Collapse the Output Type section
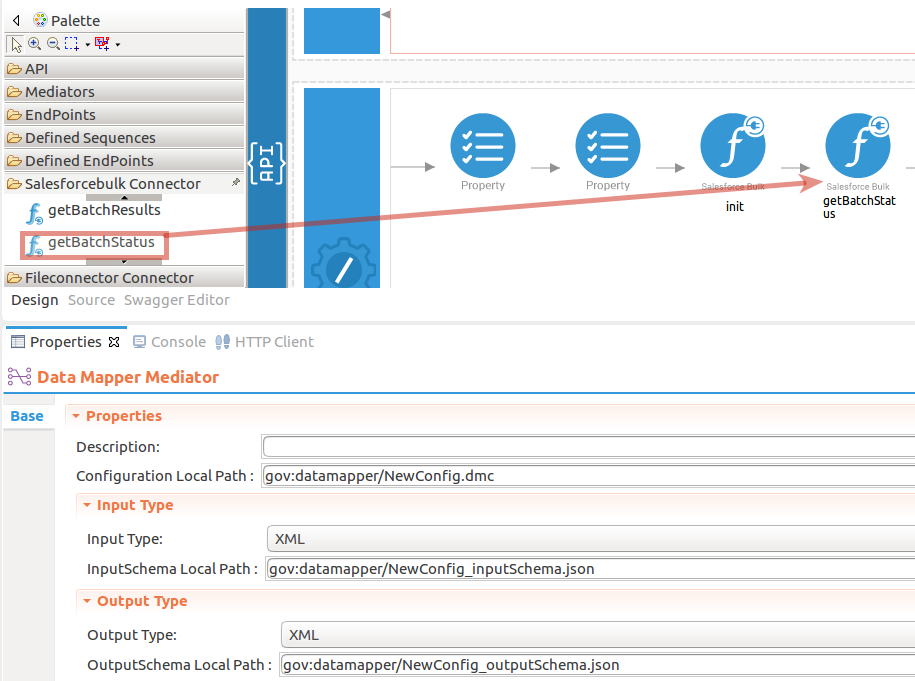The height and width of the screenshot is (681, 915). click(x=87, y=600)
